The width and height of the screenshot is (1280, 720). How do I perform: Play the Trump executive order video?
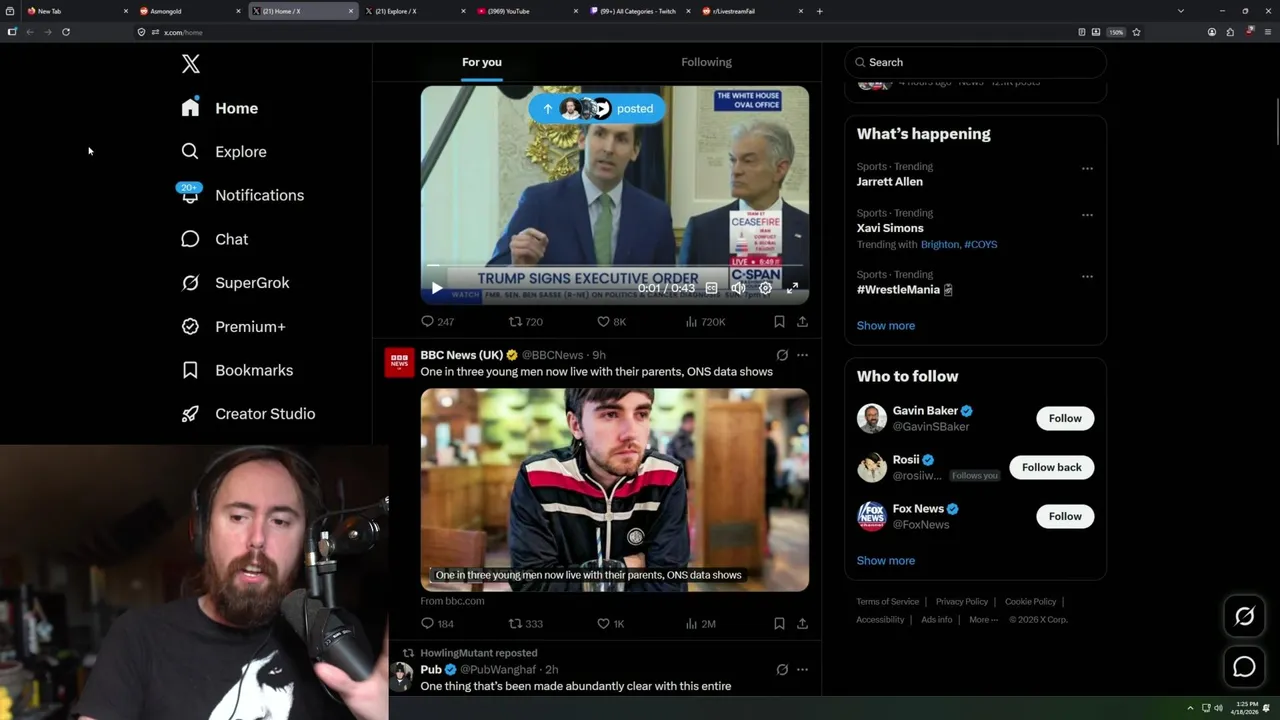[436, 288]
